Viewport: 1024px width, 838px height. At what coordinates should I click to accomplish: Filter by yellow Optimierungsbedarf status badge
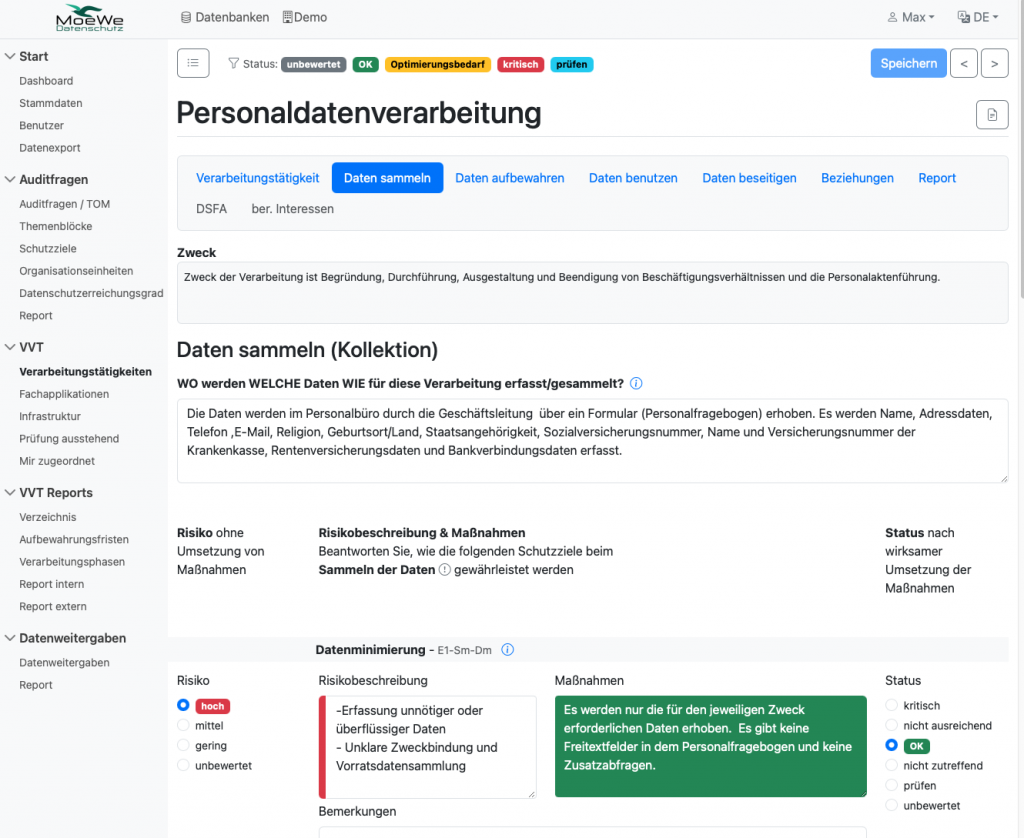[437, 64]
